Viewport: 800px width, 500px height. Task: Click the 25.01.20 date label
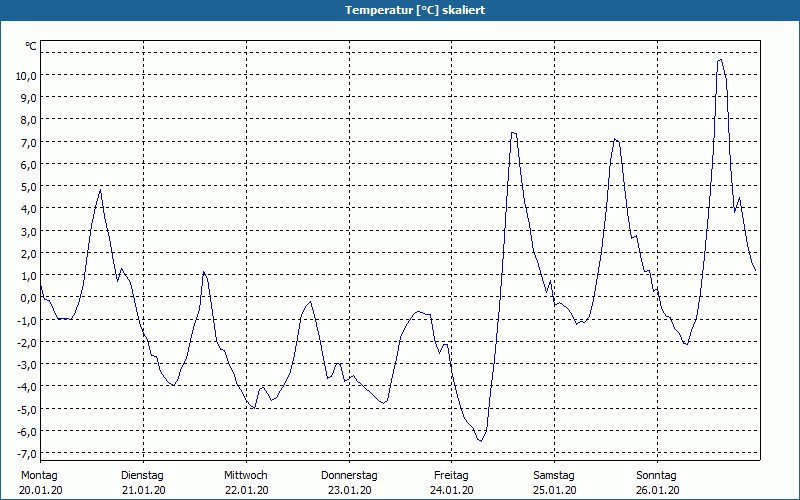click(x=555, y=490)
